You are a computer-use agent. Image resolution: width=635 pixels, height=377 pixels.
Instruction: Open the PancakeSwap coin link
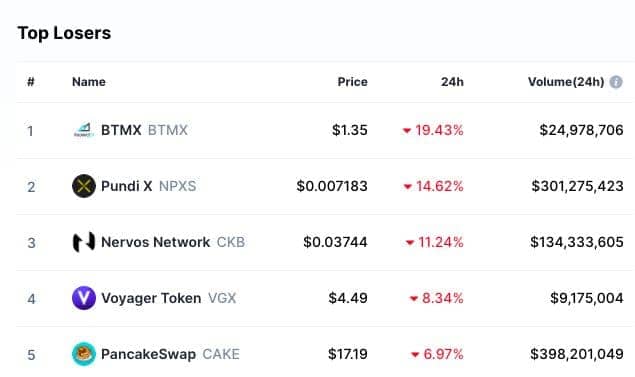click(148, 354)
